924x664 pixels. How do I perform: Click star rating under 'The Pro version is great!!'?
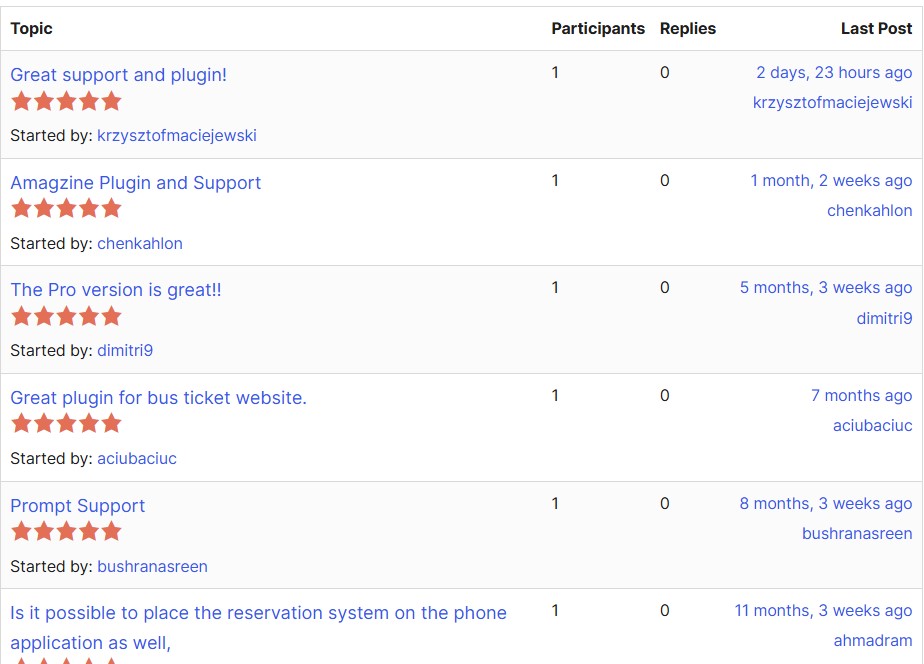tap(66, 316)
